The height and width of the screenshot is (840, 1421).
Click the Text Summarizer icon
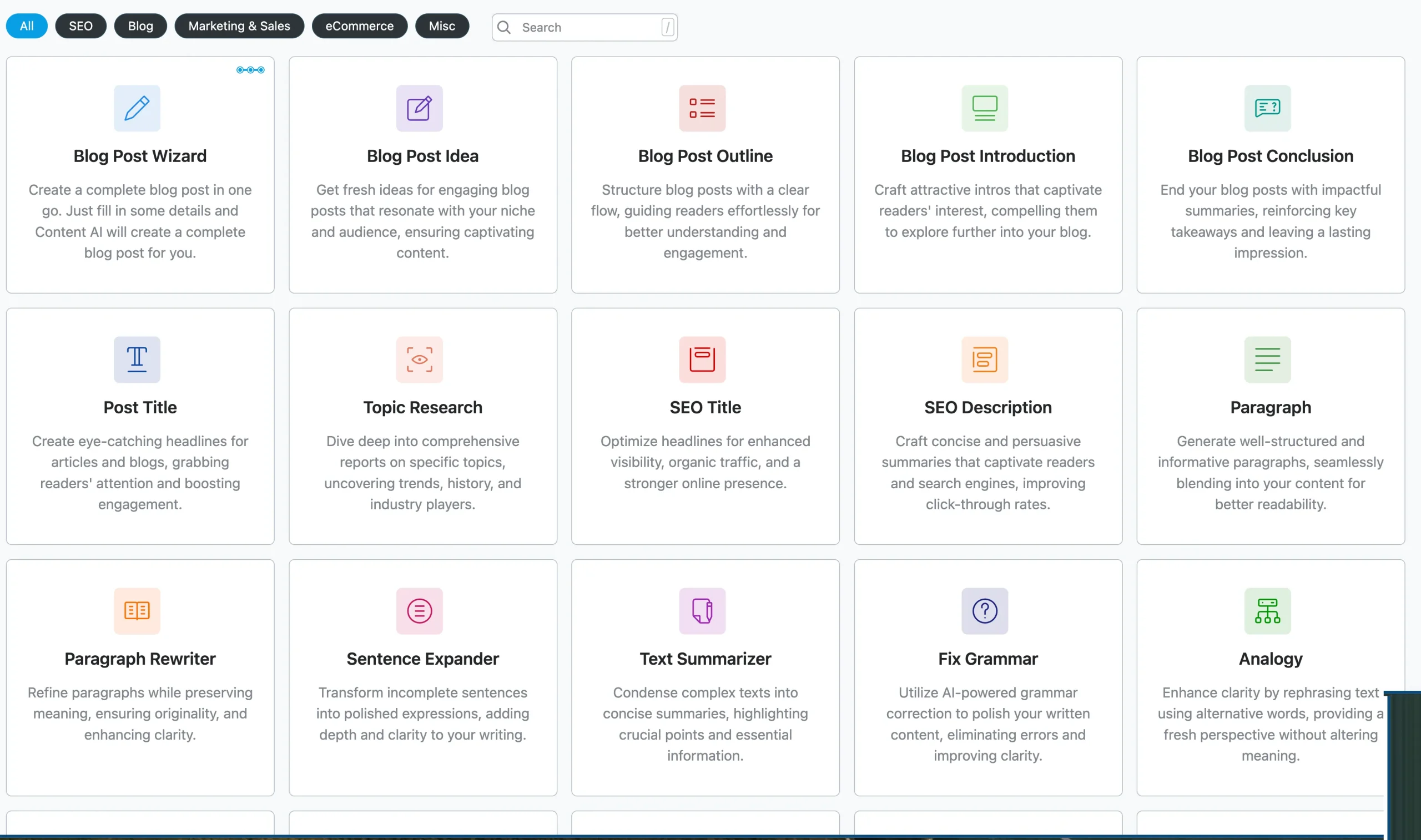click(x=702, y=611)
